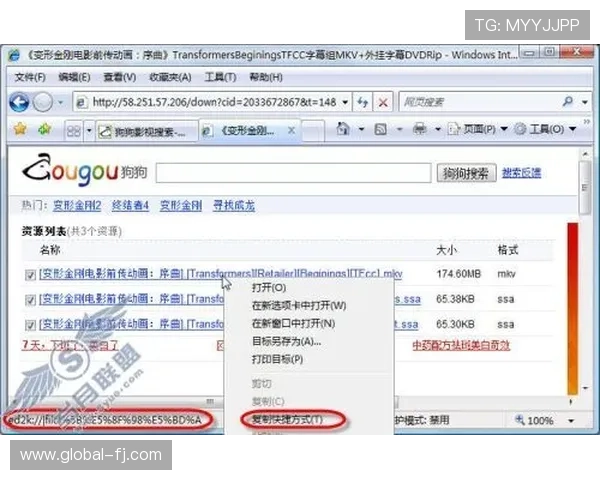Click the Gougou logo
Image resolution: width=600 pixels, height=480 pixels.
(x=84, y=171)
